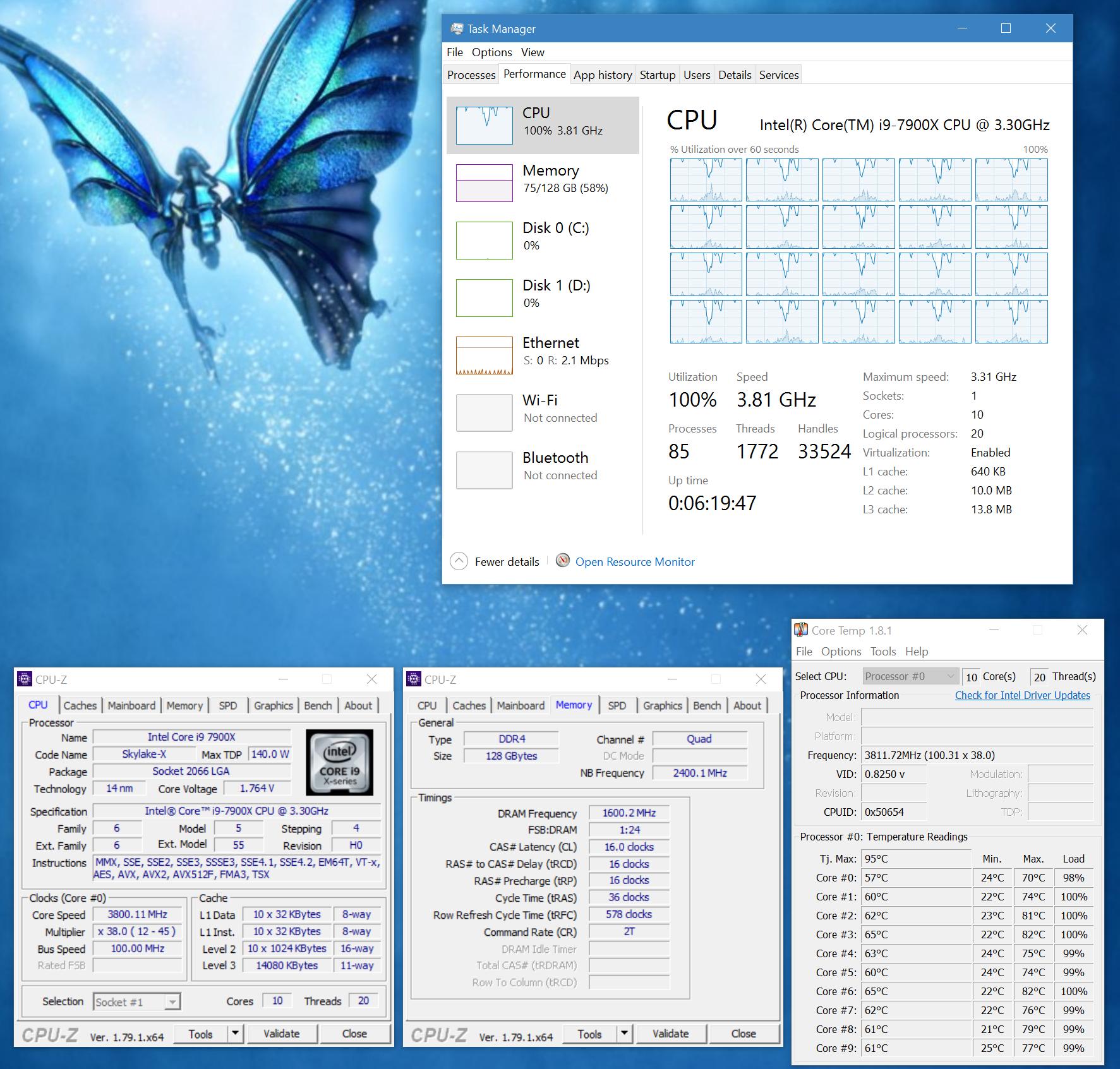
Task: Click Close button in left CPU-Z window
Action: (354, 1034)
